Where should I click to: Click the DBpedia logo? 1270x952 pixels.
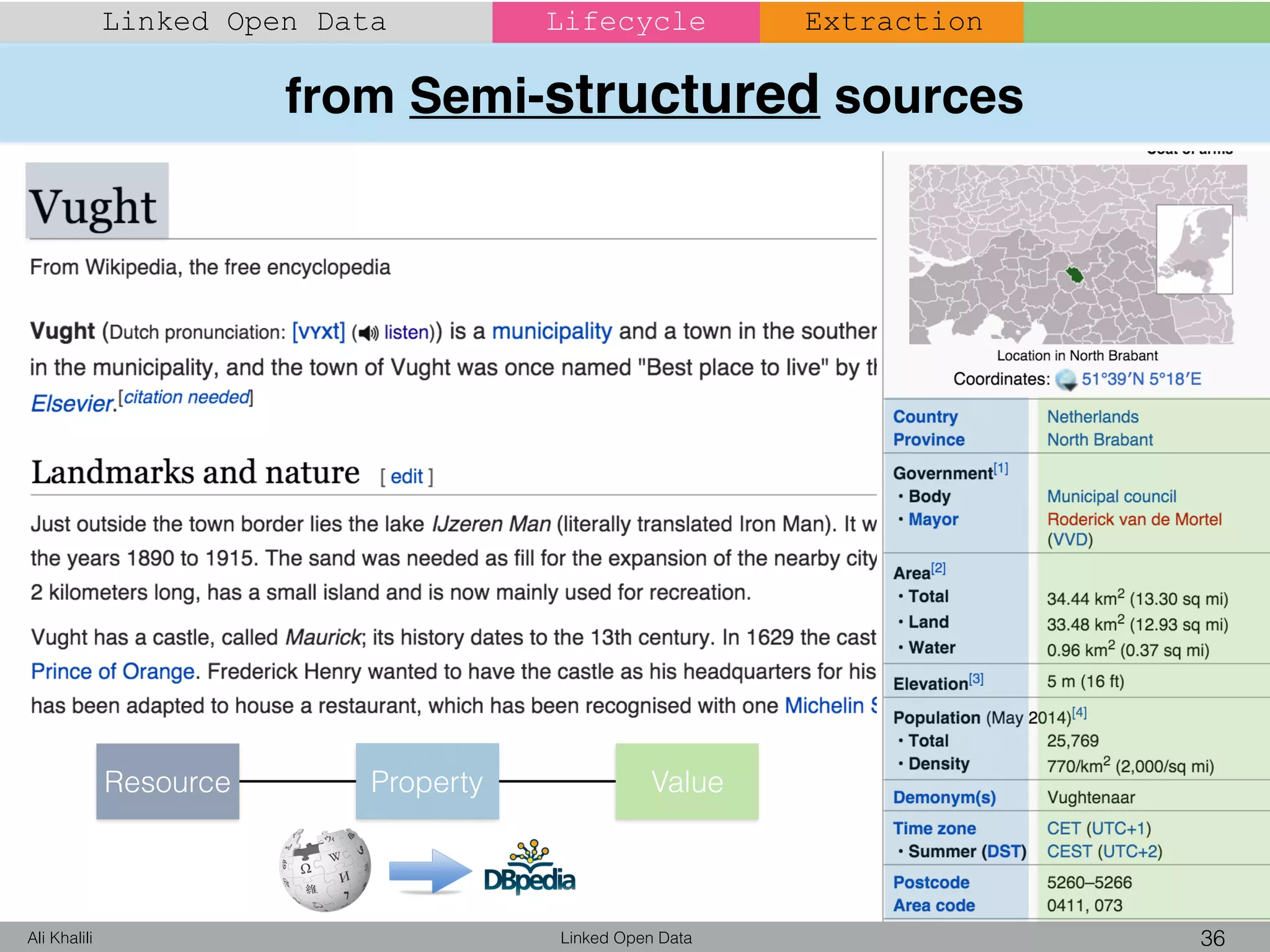pos(530,869)
